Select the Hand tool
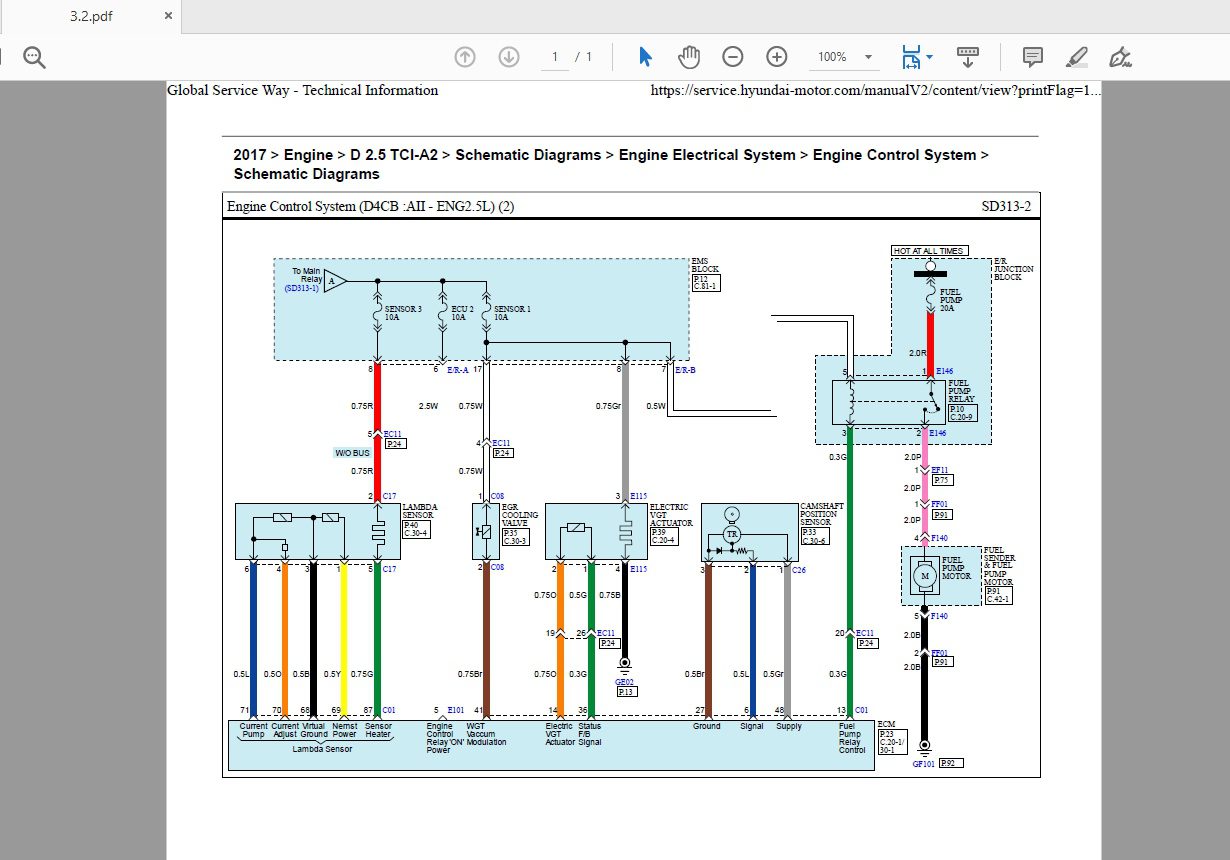1230x860 pixels. click(689, 57)
